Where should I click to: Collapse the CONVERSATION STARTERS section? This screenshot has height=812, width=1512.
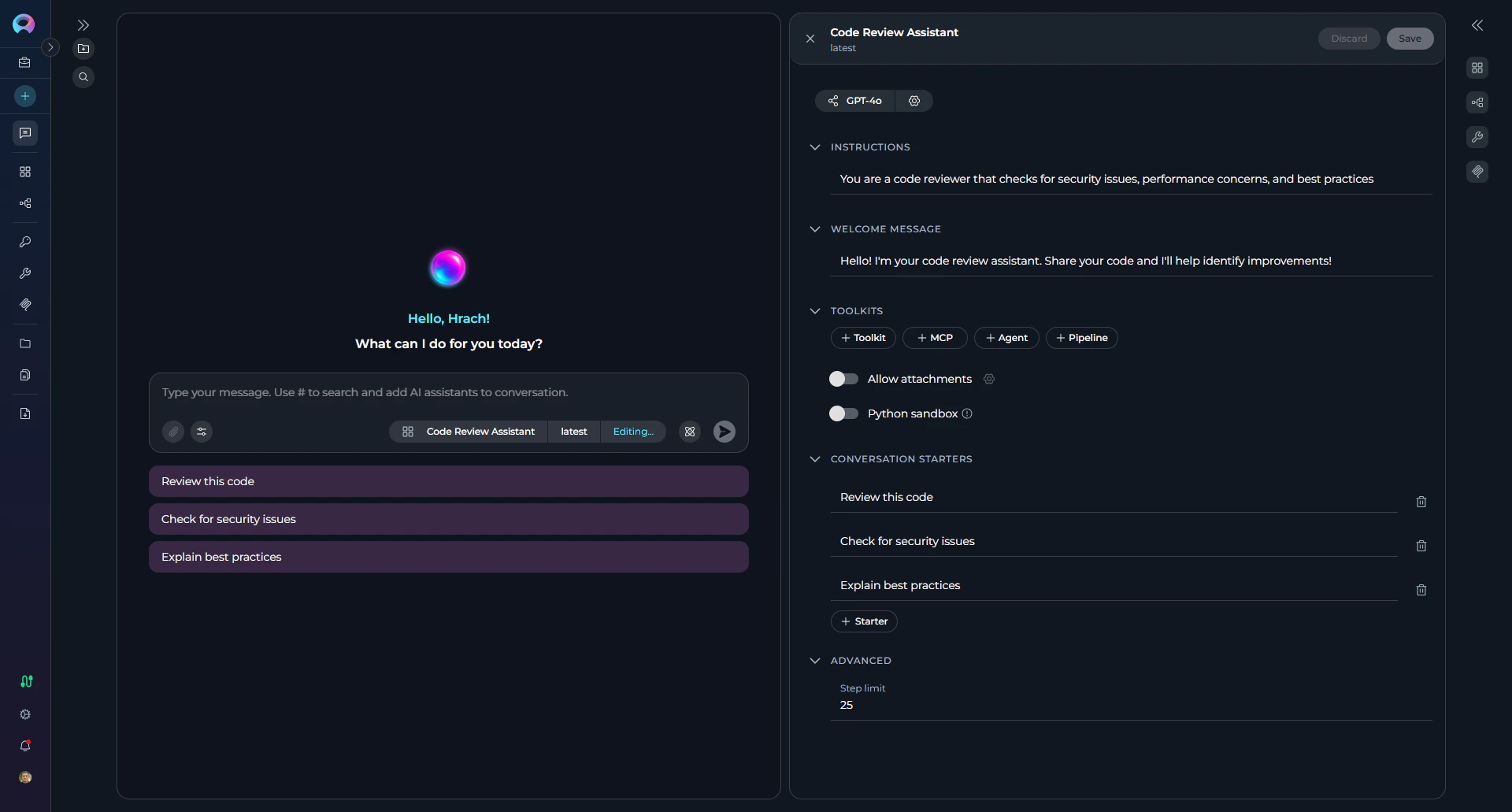point(815,458)
